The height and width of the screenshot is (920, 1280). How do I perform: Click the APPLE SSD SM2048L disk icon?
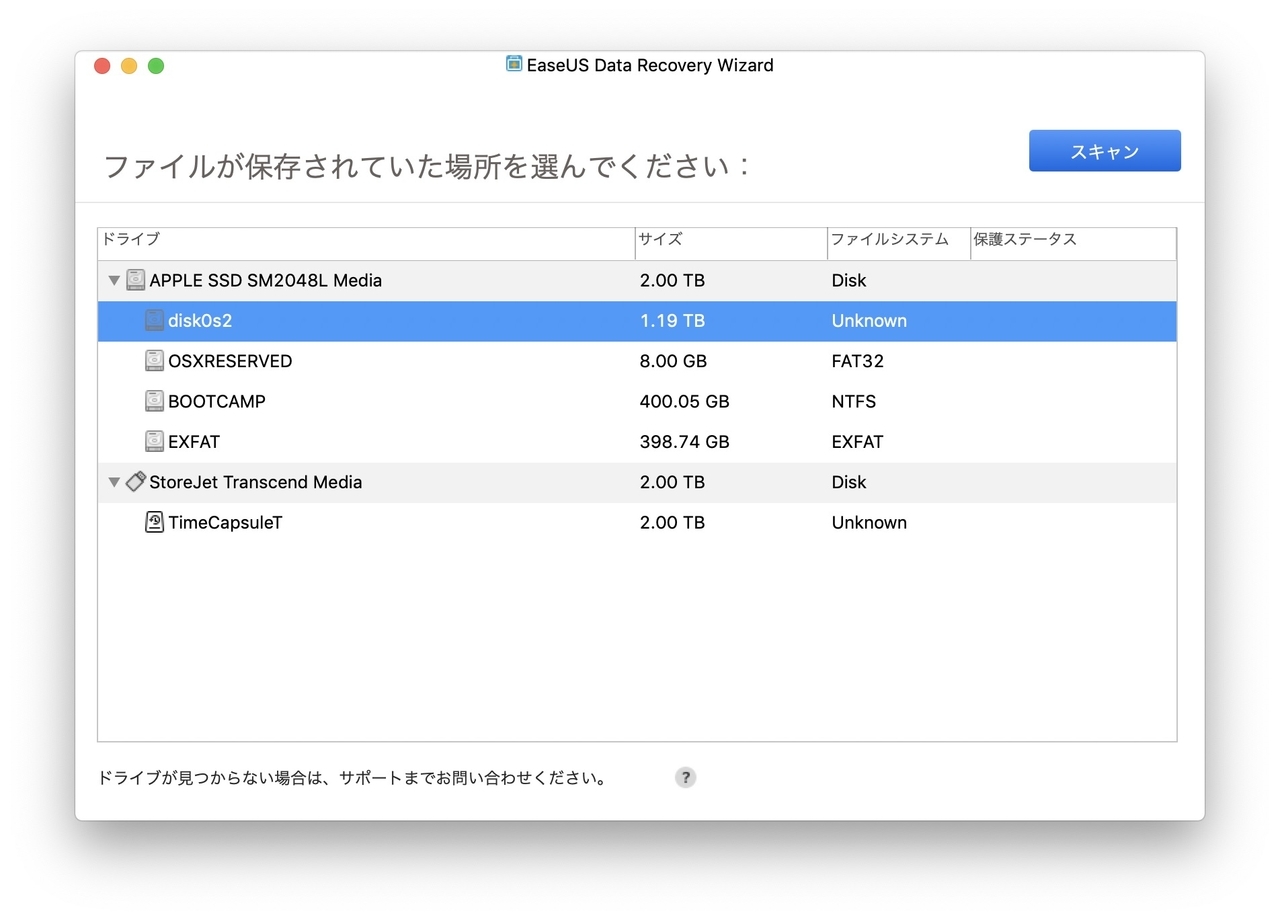[x=136, y=280]
